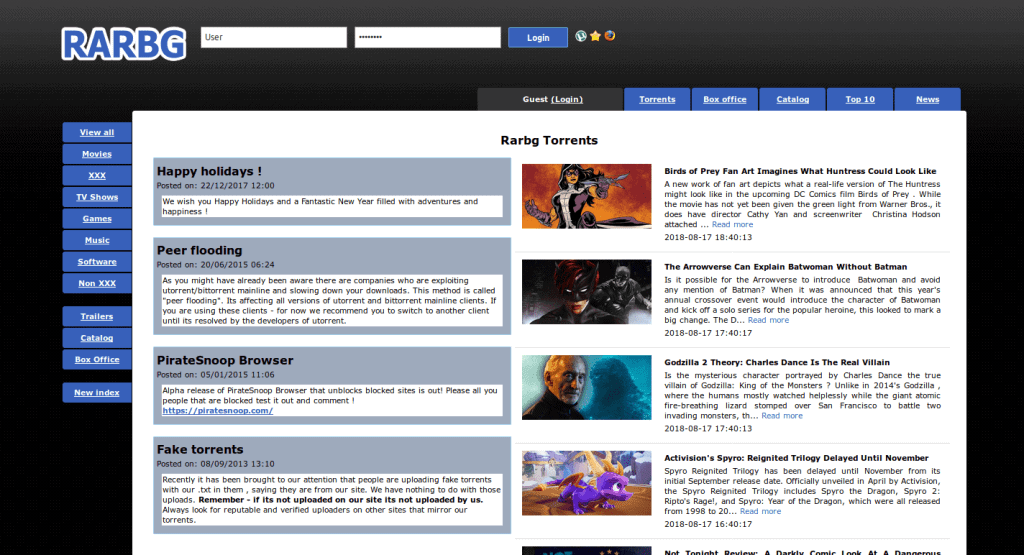Click the uTorrent icon beside Login
Screen dimensions: 1024x555
click(x=580, y=36)
